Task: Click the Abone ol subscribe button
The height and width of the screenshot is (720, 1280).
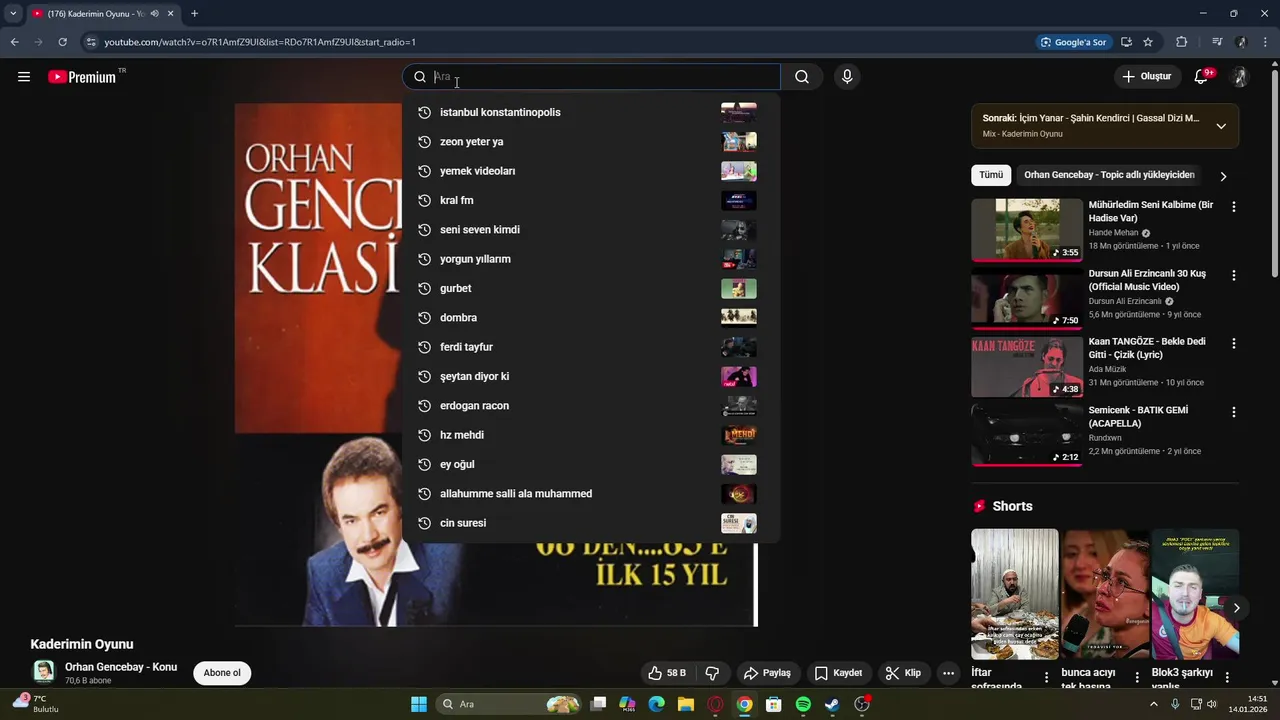Action: point(222,673)
